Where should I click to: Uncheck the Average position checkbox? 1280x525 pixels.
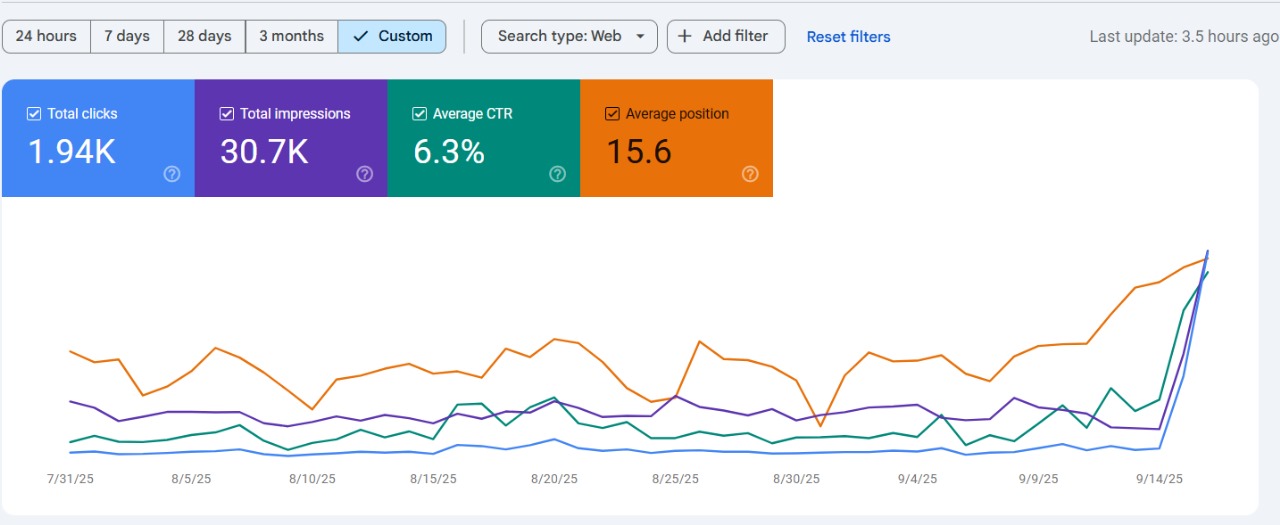pyautogui.click(x=612, y=114)
